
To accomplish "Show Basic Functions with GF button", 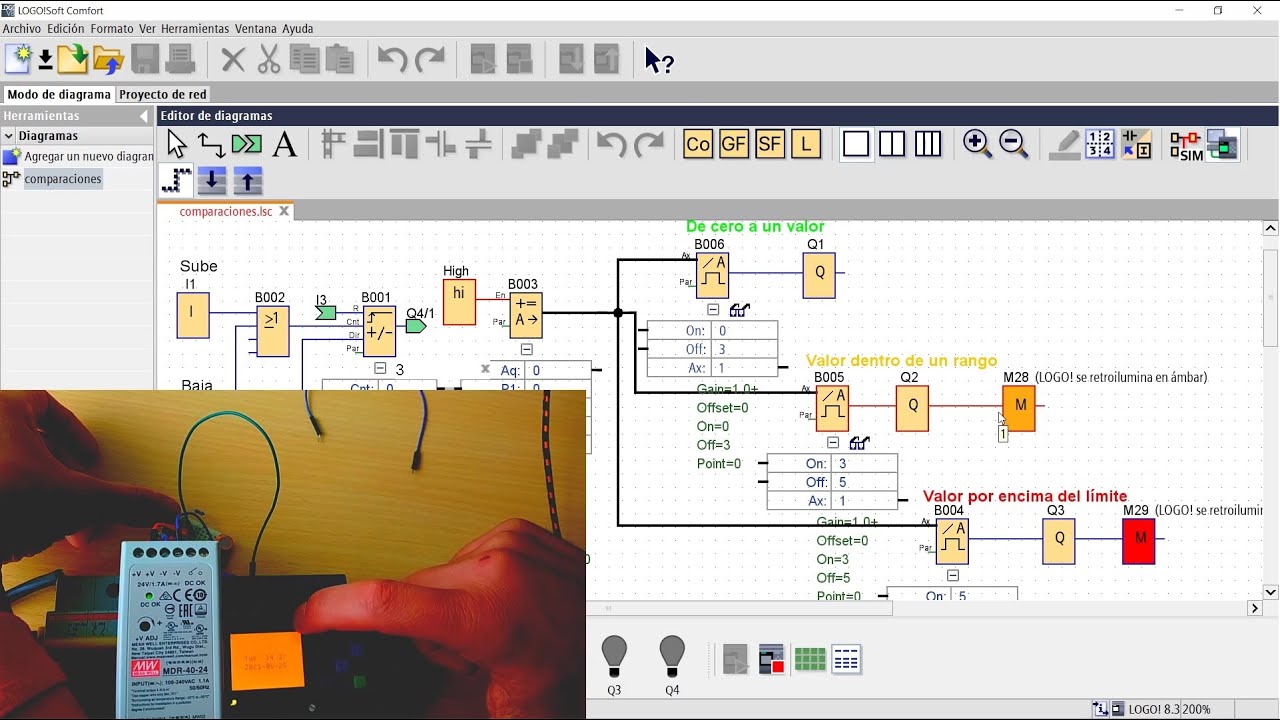I will pos(734,144).
